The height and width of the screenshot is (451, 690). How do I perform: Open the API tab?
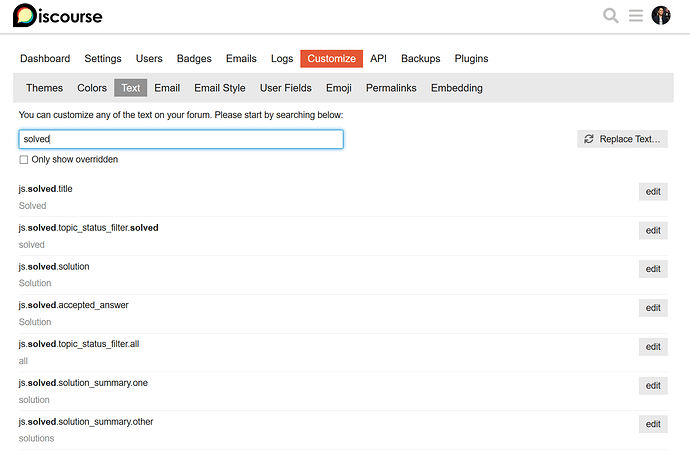click(x=378, y=59)
